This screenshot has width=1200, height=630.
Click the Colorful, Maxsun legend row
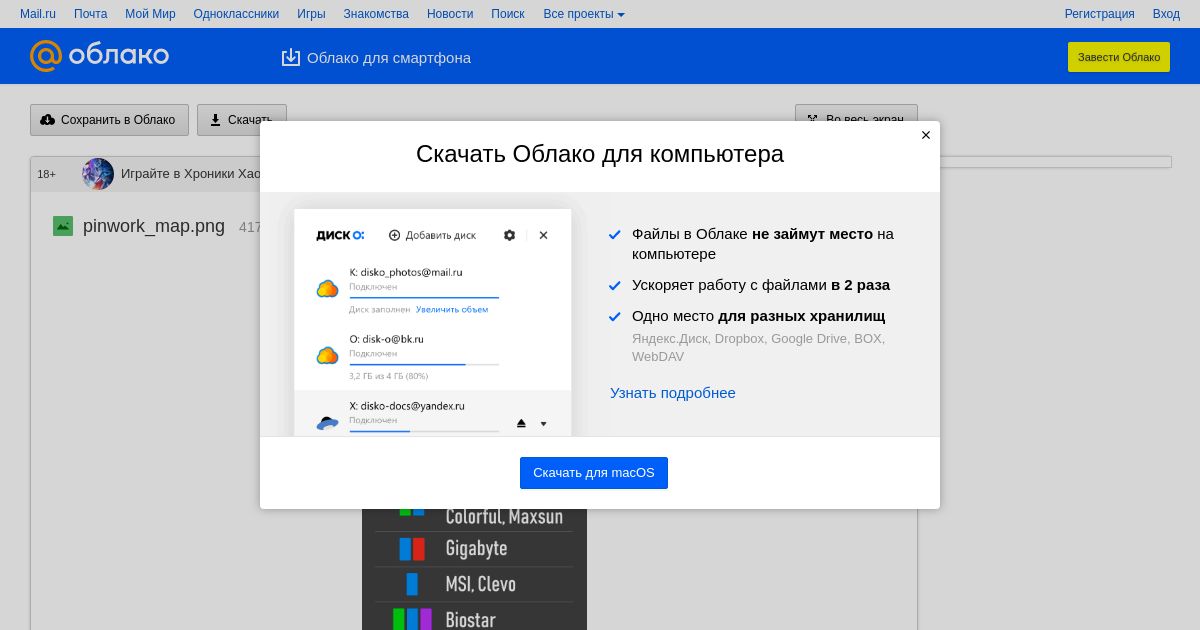coord(474,519)
